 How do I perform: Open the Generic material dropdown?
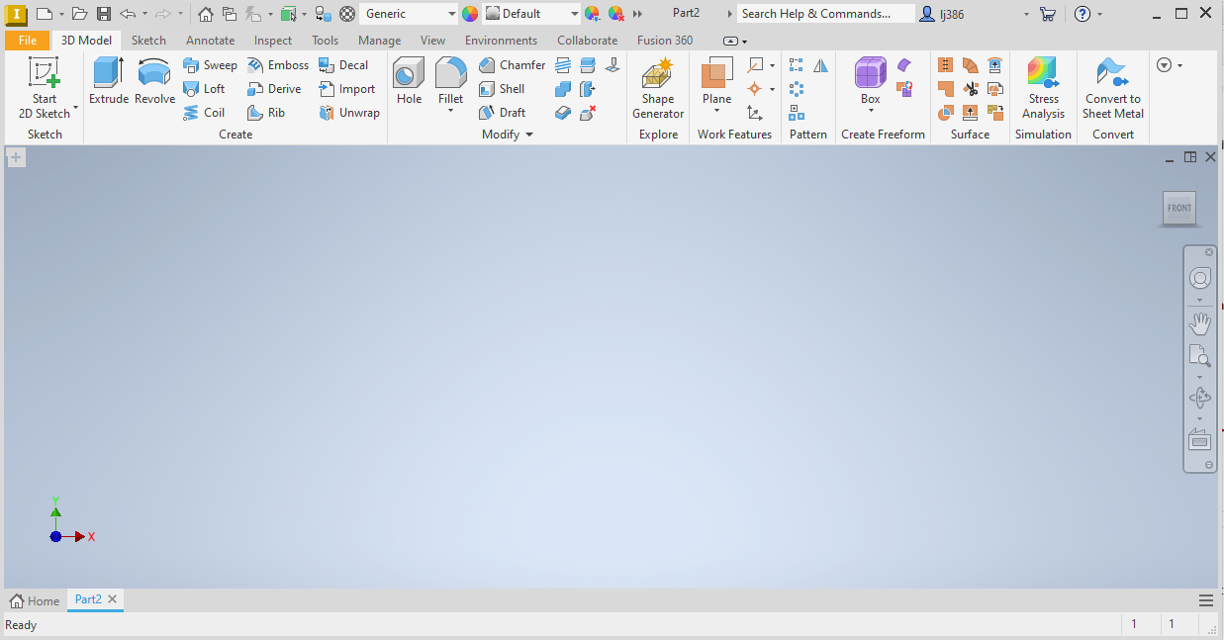click(451, 14)
